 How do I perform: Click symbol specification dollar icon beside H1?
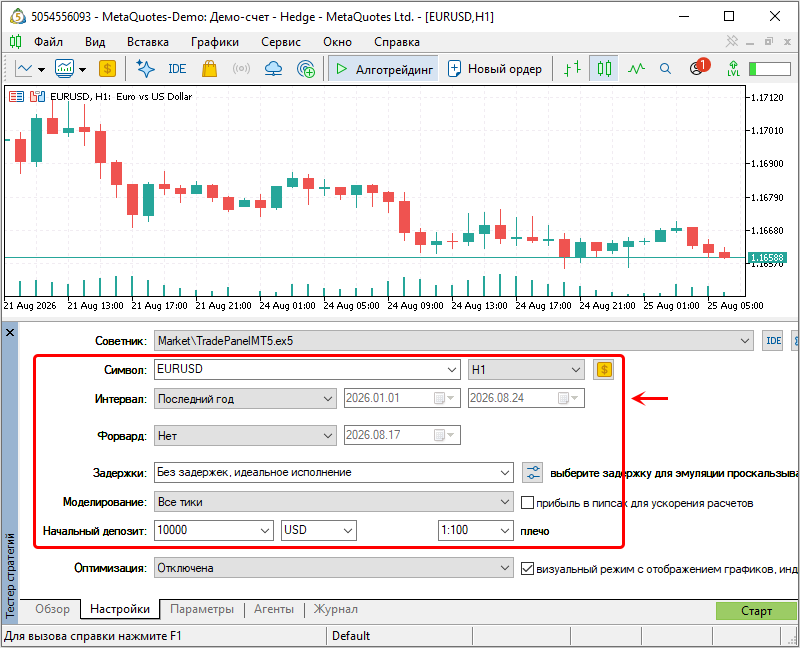(x=604, y=369)
